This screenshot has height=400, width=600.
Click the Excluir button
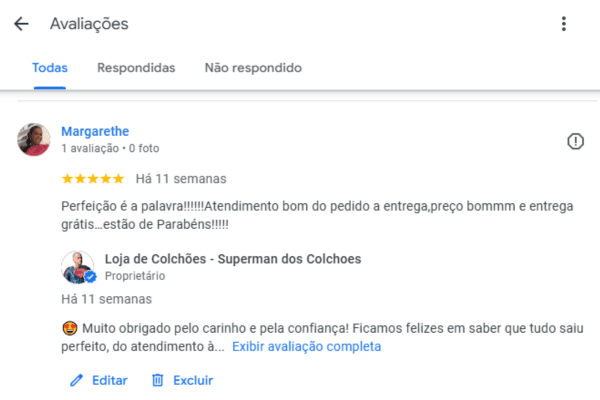coord(182,380)
